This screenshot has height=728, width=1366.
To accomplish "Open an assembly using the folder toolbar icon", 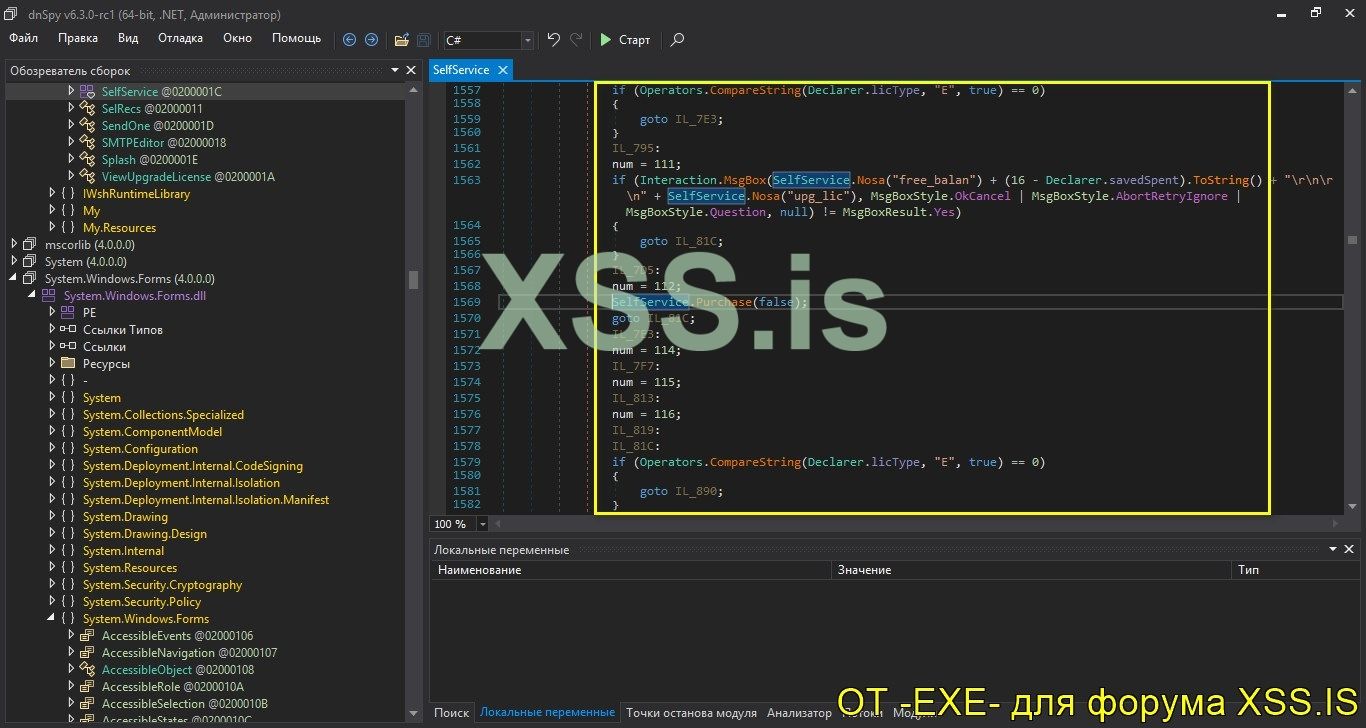I will pyautogui.click(x=401, y=40).
